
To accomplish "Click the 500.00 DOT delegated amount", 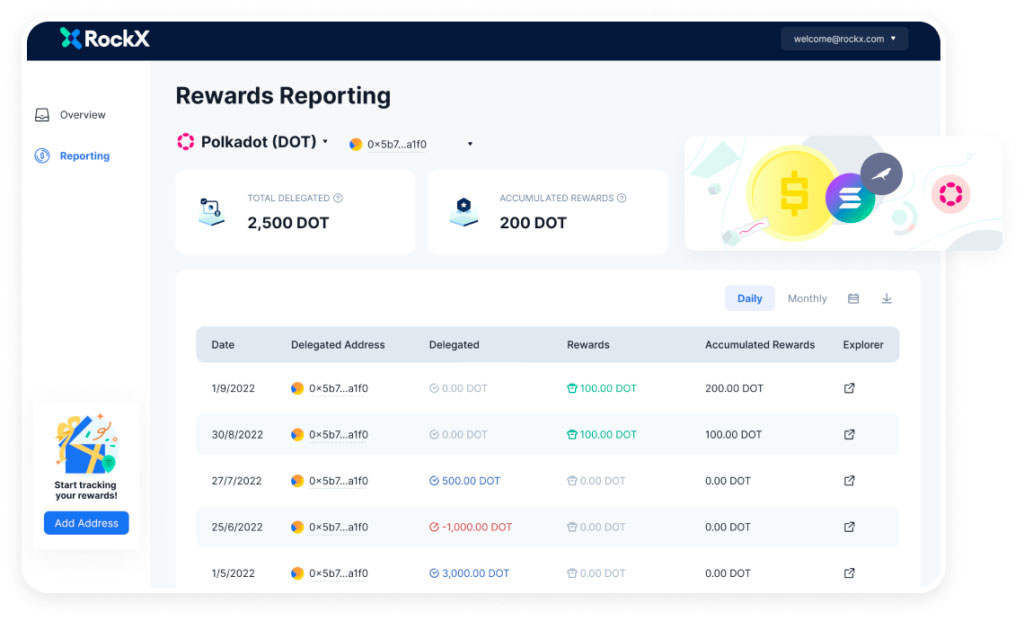I will pyautogui.click(x=464, y=481).
